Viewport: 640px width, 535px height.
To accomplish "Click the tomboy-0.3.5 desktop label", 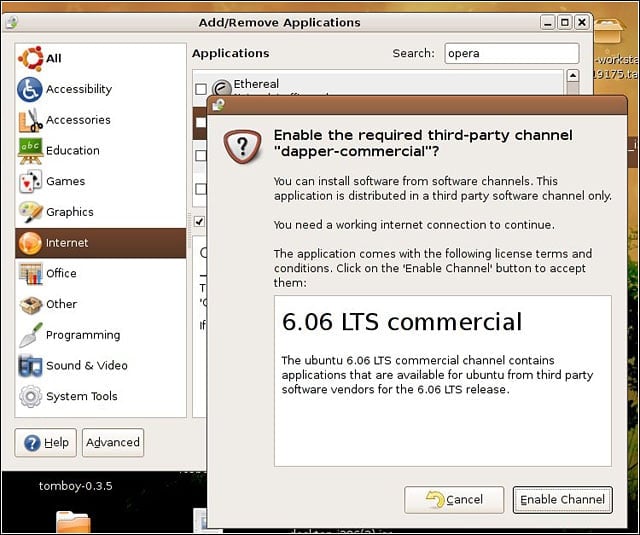I will tap(76, 486).
